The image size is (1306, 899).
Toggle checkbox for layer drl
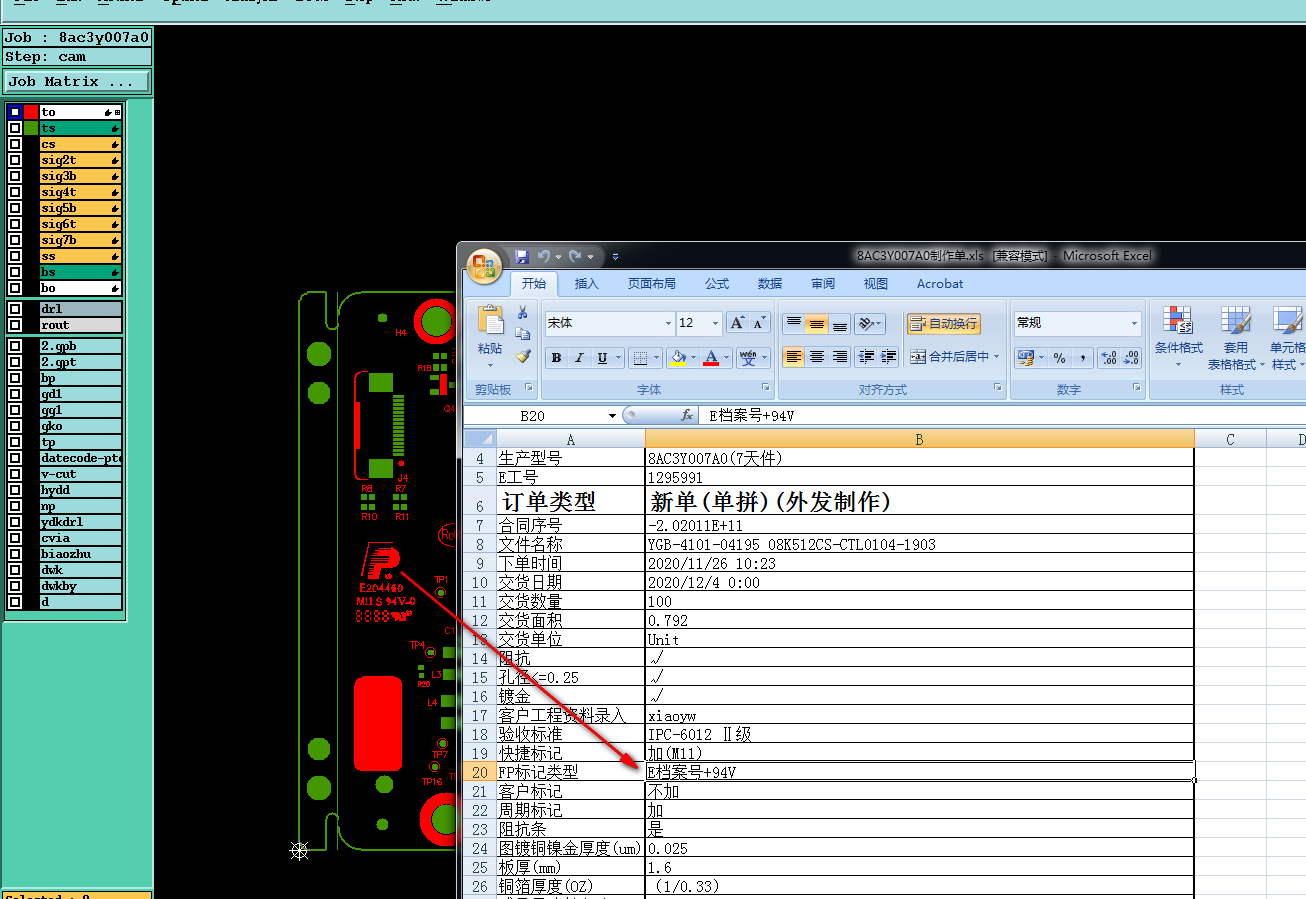coord(14,309)
